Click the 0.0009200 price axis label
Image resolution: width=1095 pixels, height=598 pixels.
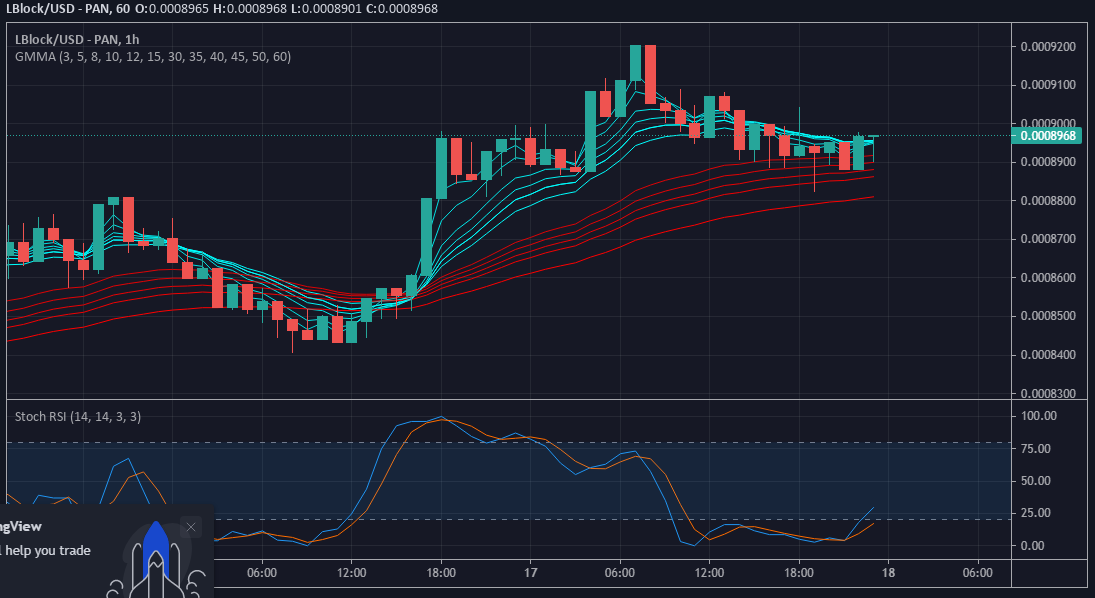tap(1048, 47)
